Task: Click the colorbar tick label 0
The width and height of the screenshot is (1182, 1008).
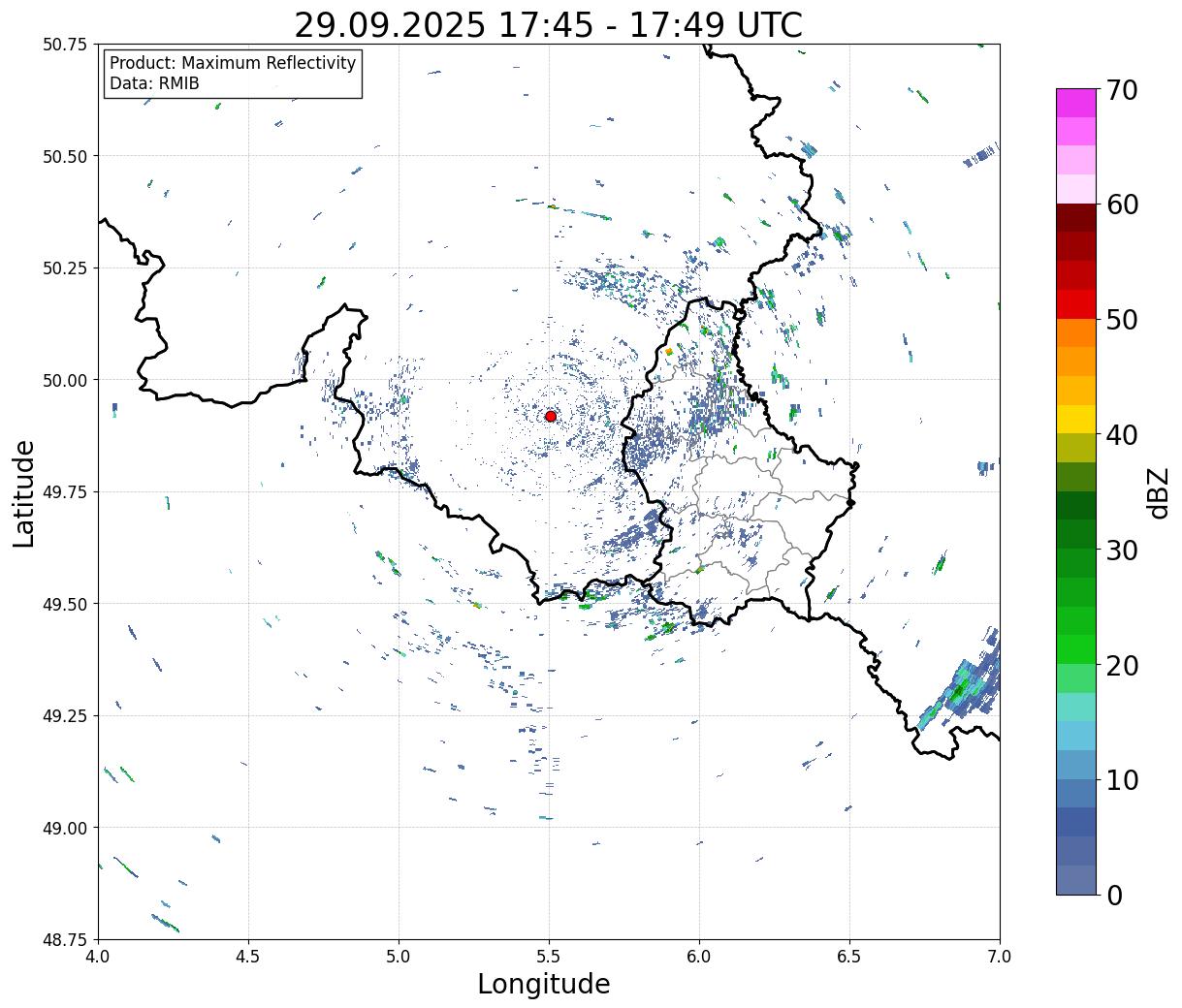Action: tap(1113, 895)
